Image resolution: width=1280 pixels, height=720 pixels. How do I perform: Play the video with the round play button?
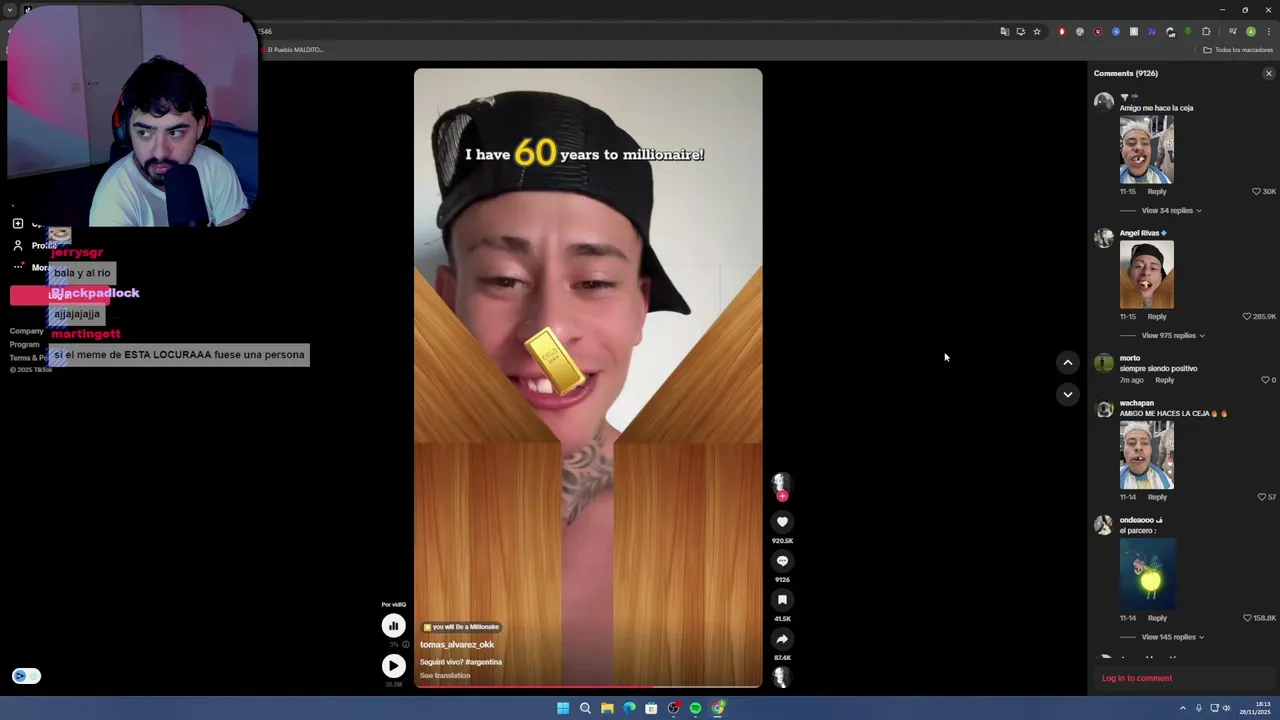pos(393,665)
